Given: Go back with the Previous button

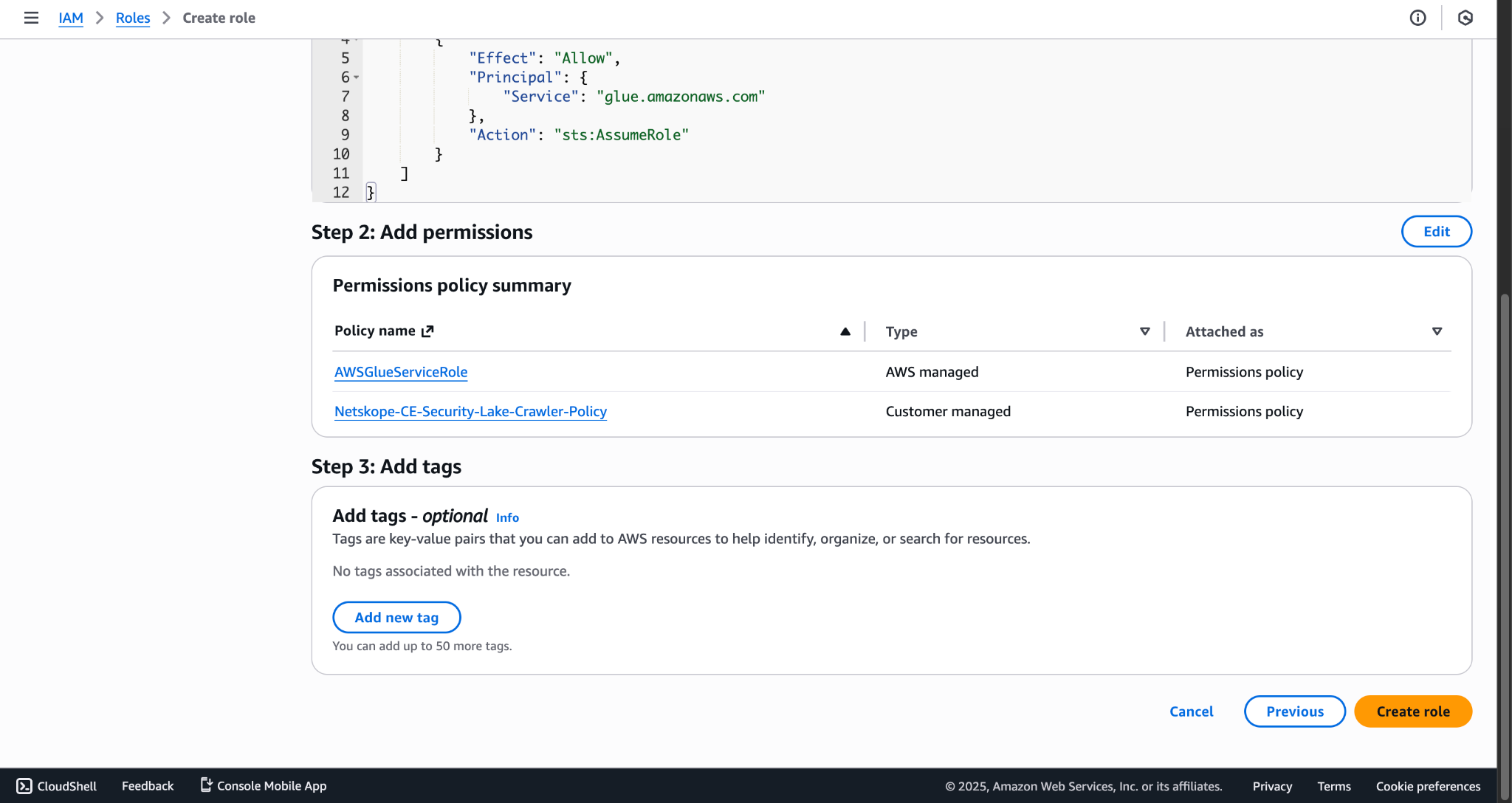Looking at the screenshot, I should 1294,711.
